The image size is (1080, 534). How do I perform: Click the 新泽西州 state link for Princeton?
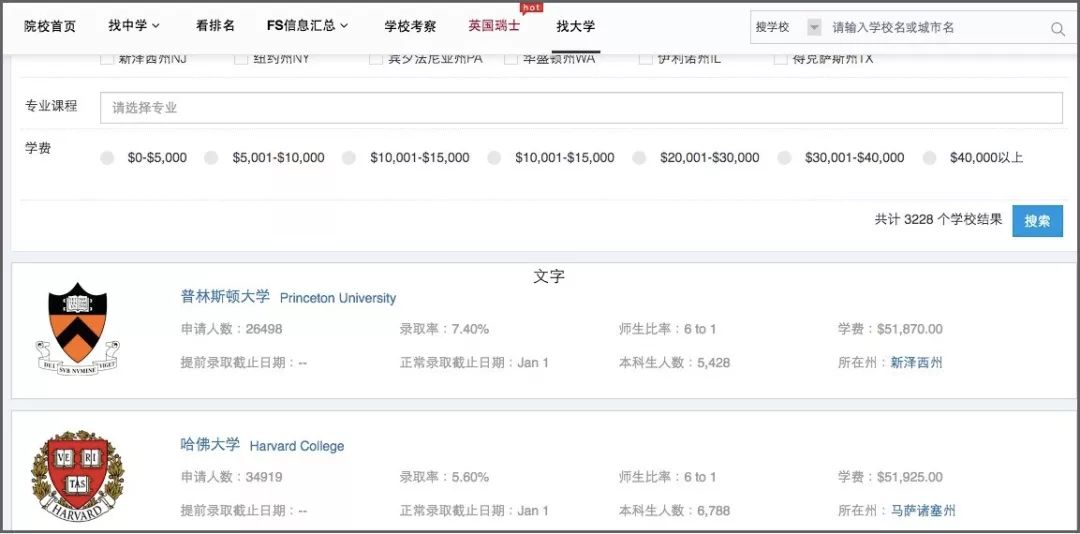pos(915,362)
